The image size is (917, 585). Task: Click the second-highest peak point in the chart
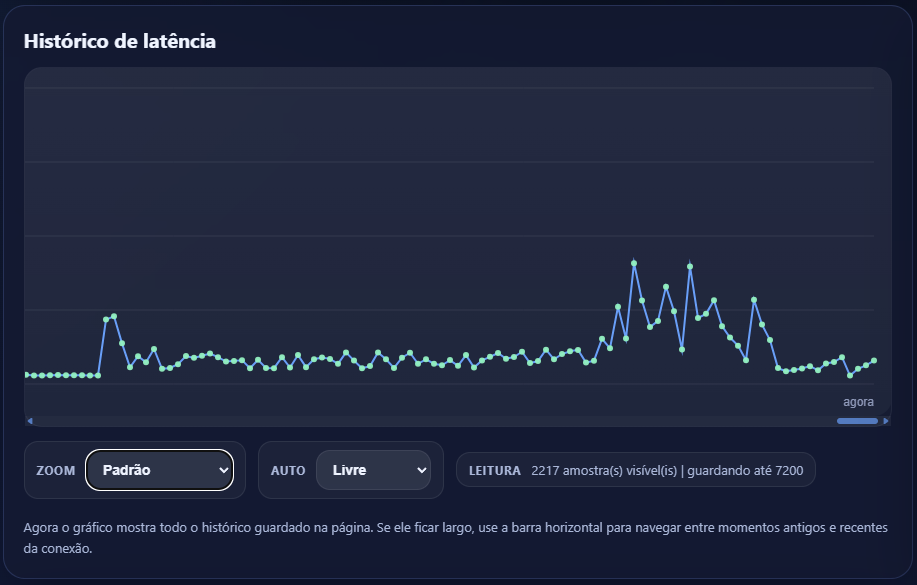pyautogui.click(x=690, y=267)
